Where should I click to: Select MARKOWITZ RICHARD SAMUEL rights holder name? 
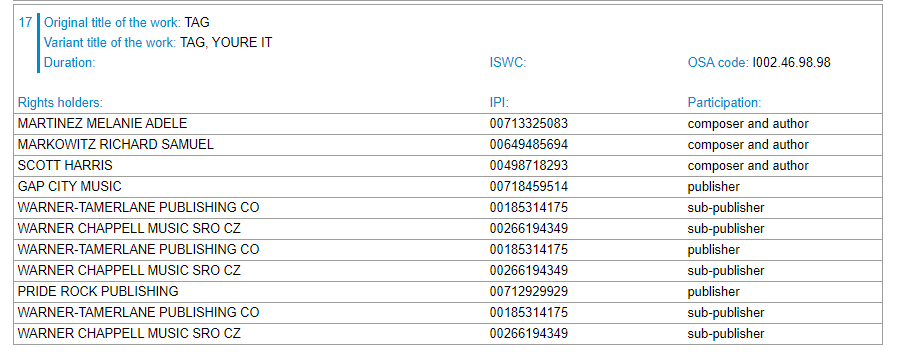(116, 144)
